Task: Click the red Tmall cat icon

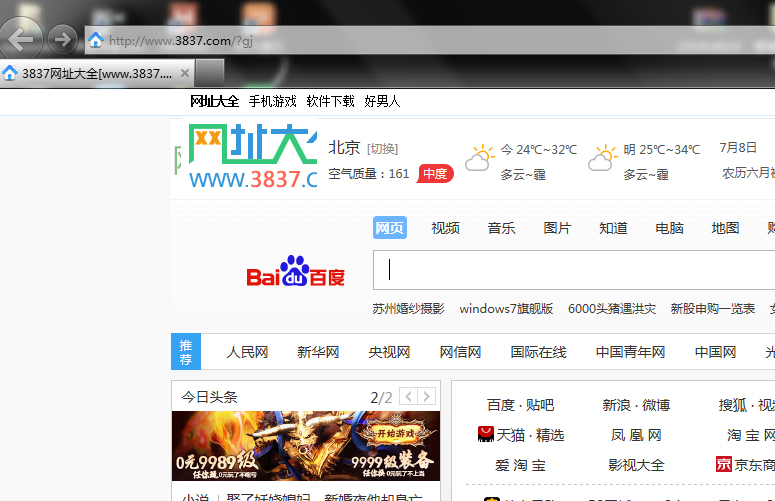Action: click(486, 434)
